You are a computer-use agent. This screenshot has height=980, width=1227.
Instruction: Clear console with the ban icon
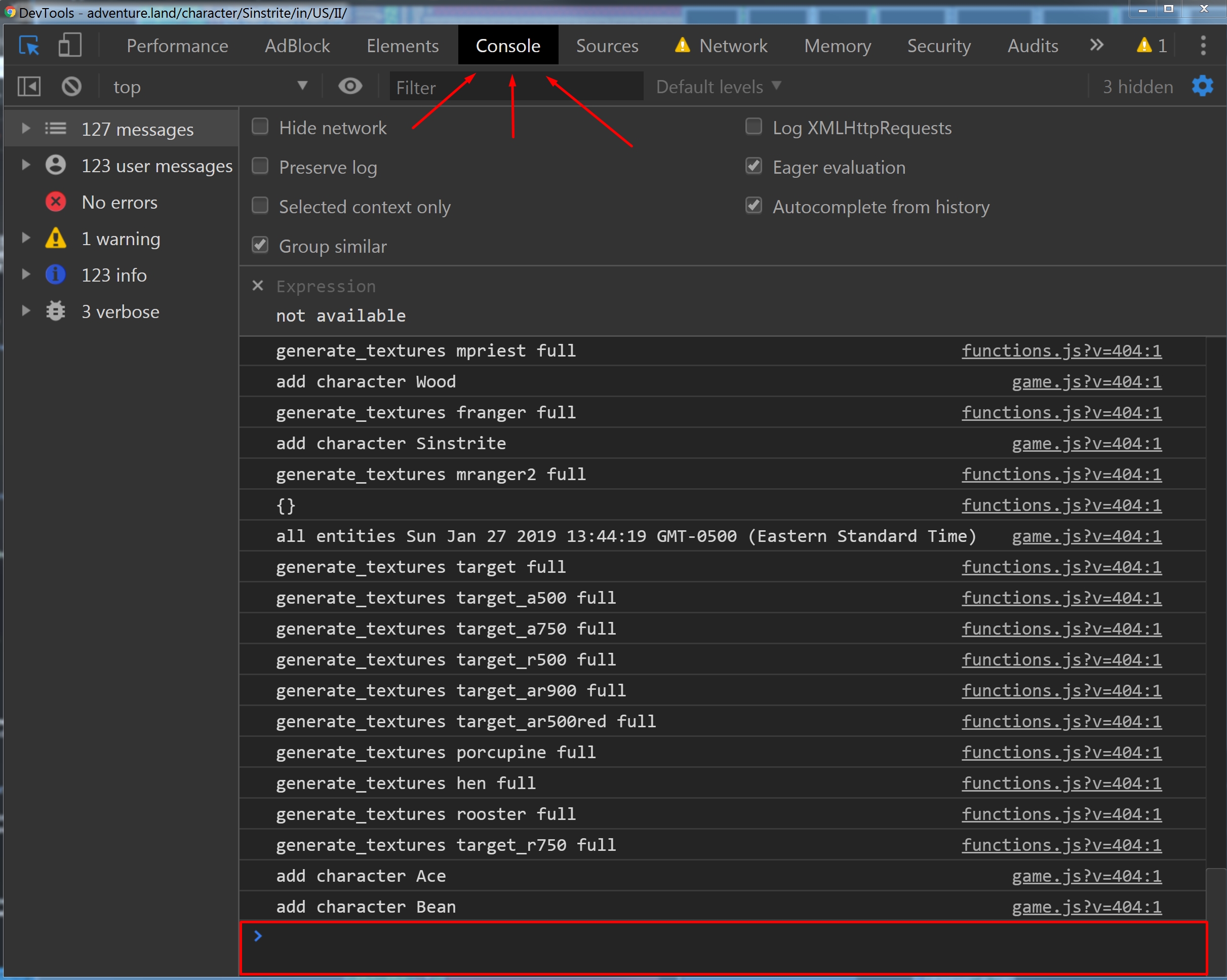[72, 87]
